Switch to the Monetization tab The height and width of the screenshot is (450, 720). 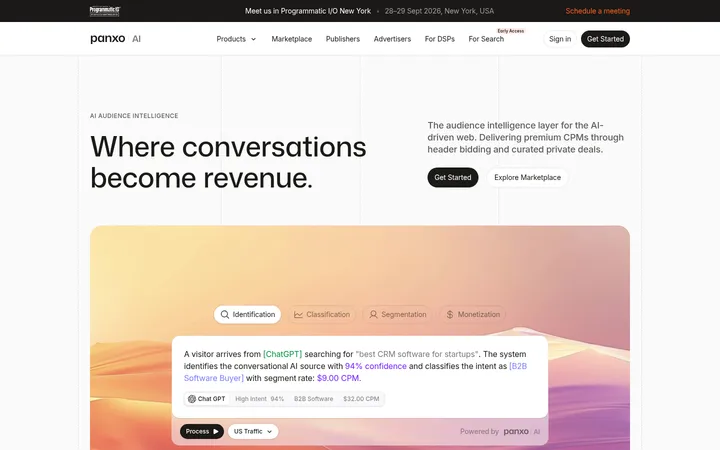click(473, 315)
